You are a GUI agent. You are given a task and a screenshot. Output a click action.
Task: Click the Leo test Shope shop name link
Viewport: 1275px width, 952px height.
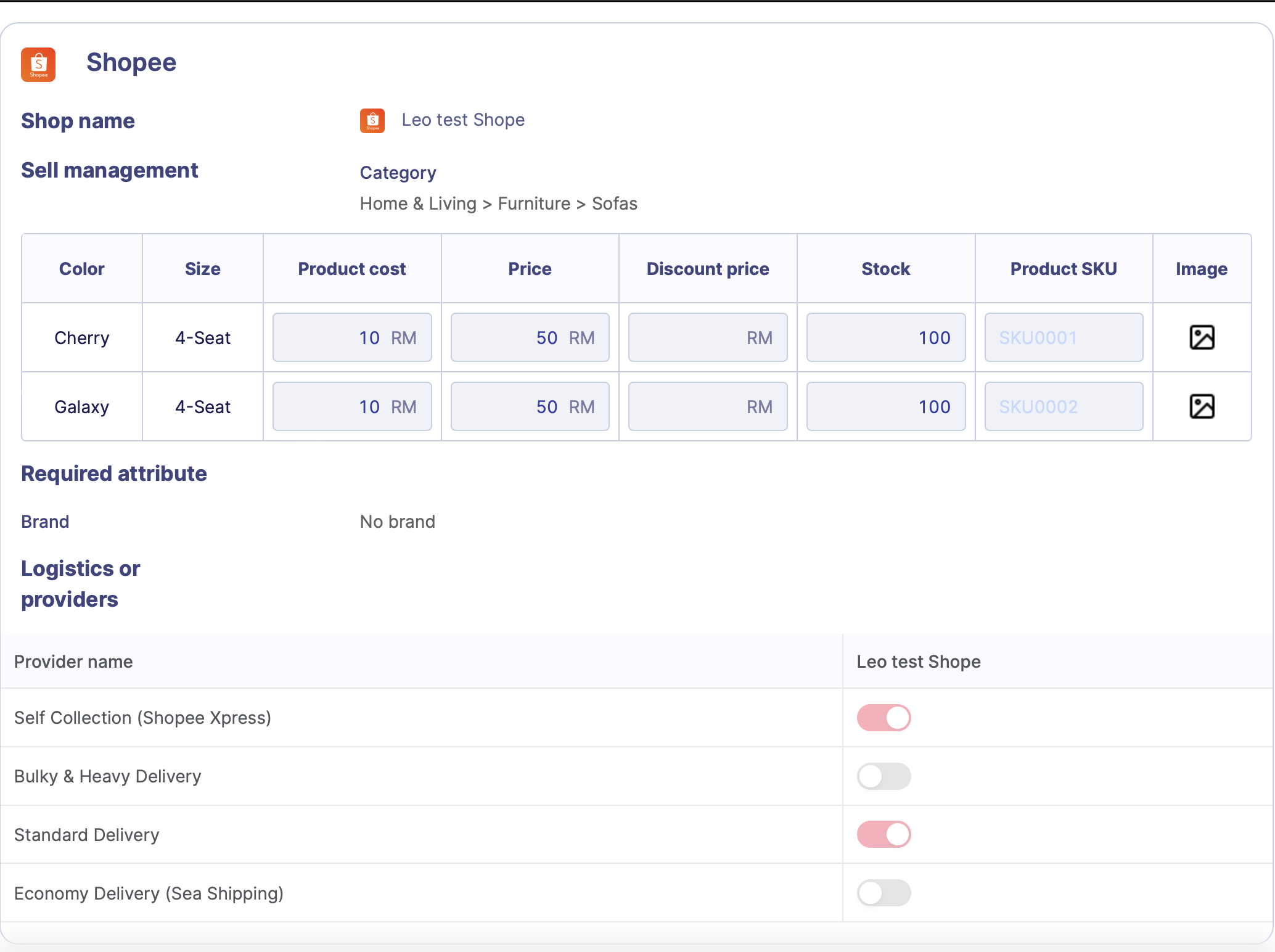(463, 120)
